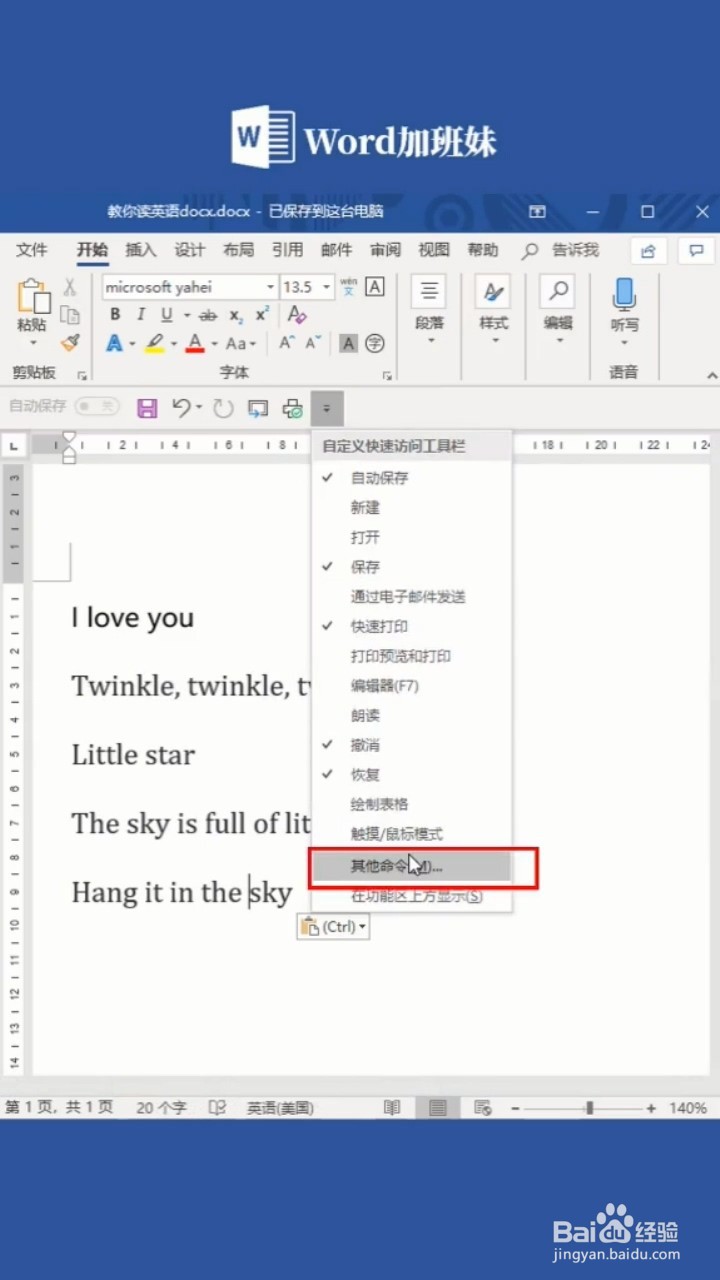Open the Paragraph (段落) group
720x1280 pixels.
(x=429, y=309)
